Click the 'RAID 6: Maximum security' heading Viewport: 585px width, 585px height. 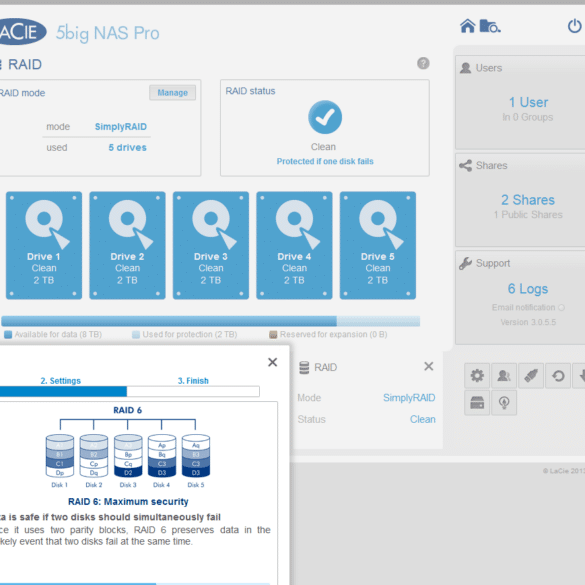click(x=128, y=502)
